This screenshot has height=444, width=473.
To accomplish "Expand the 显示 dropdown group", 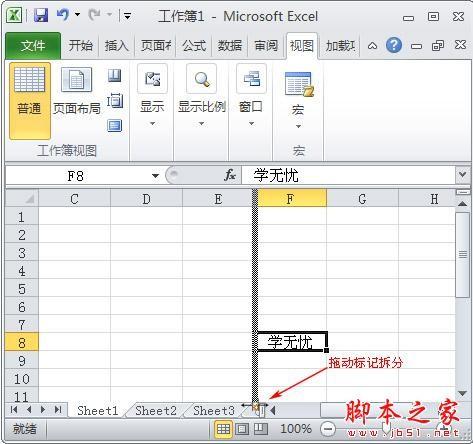I will pyautogui.click(x=152, y=96).
